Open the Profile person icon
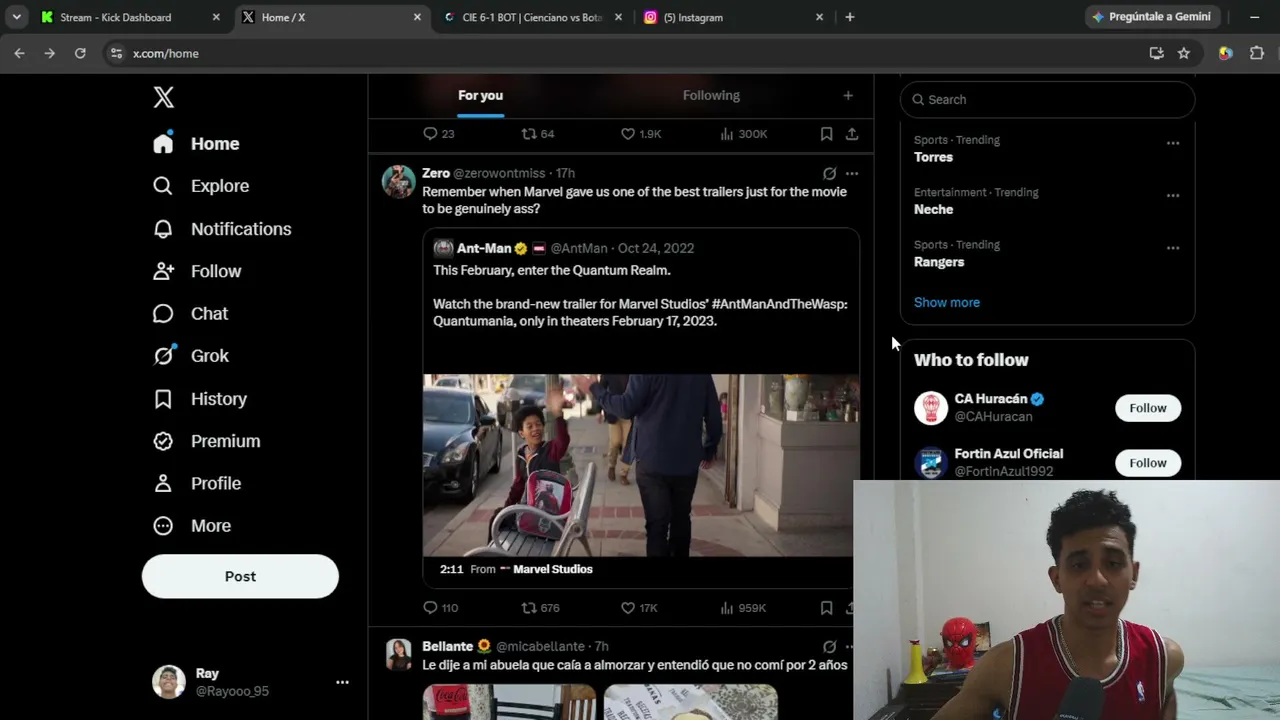 [x=163, y=483]
